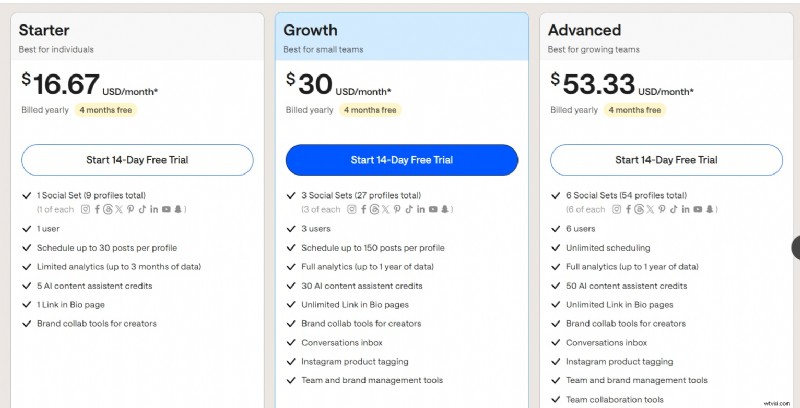
Task: Click the dark circle at right edge
Action: pyautogui.click(x=796, y=247)
